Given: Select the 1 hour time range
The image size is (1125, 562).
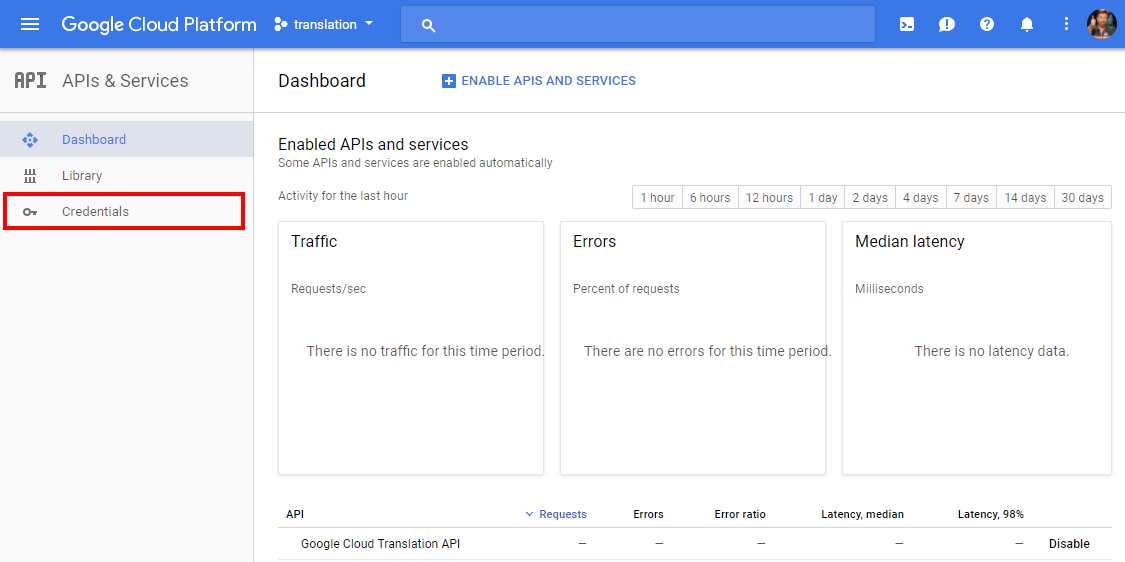Looking at the screenshot, I should (x=657, y=197).
